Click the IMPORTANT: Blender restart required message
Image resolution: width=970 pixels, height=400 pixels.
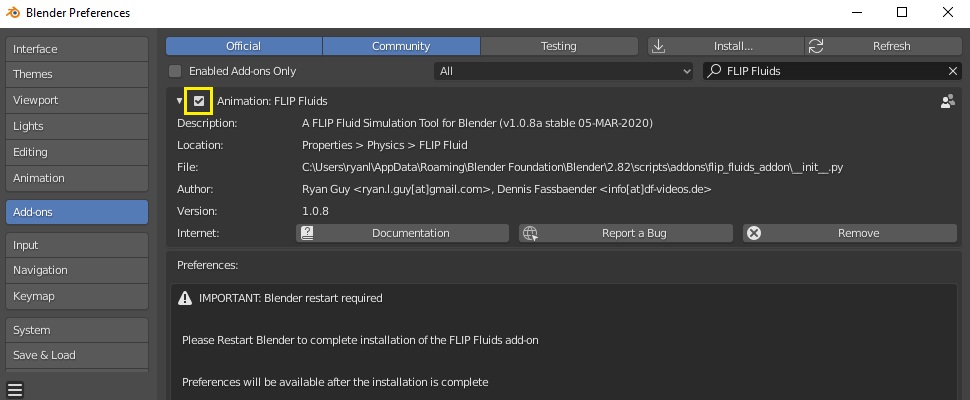pos(291,299)
